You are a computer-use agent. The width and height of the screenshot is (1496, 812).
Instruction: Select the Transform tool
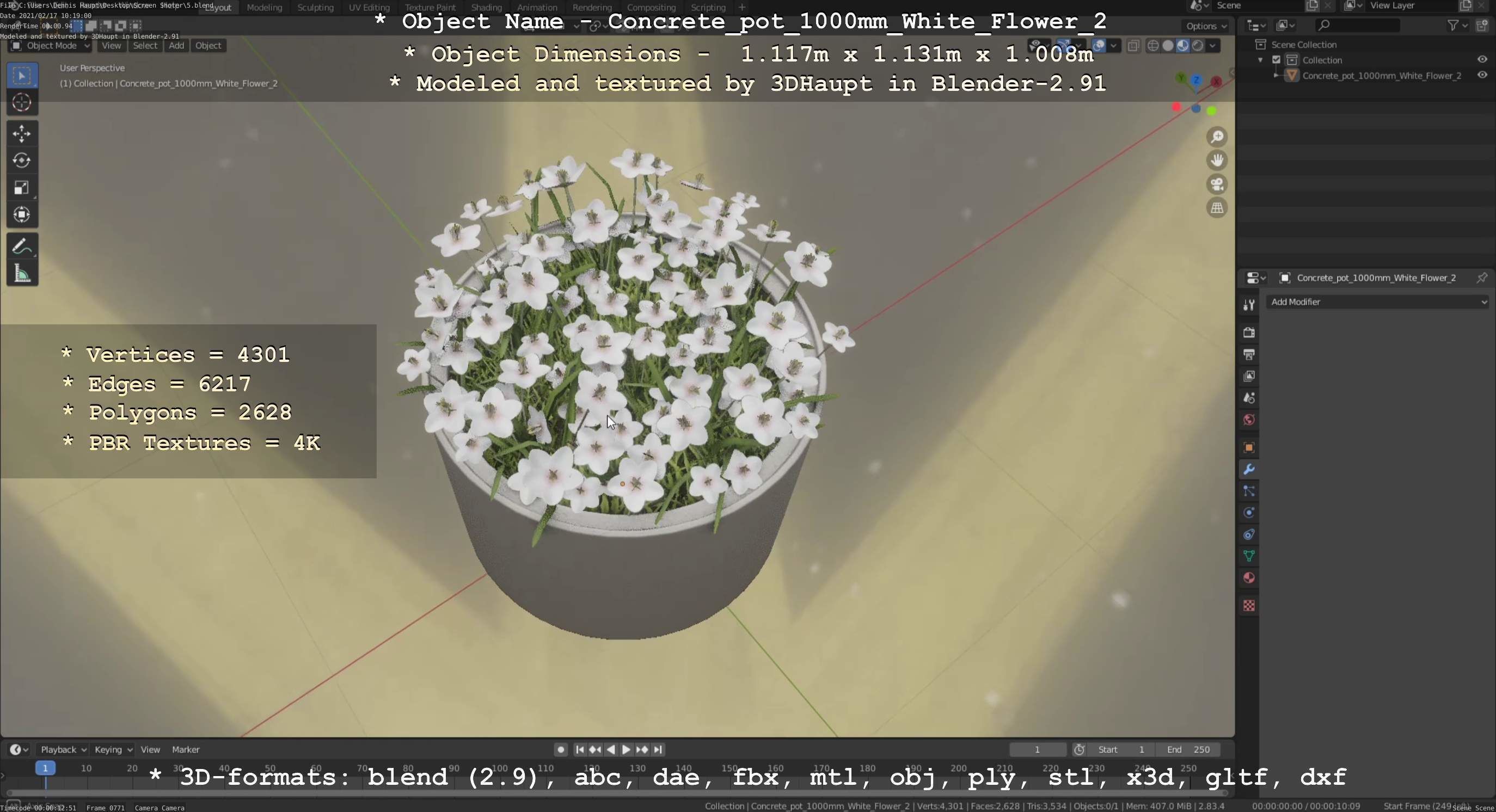click(x=22, y=215)
